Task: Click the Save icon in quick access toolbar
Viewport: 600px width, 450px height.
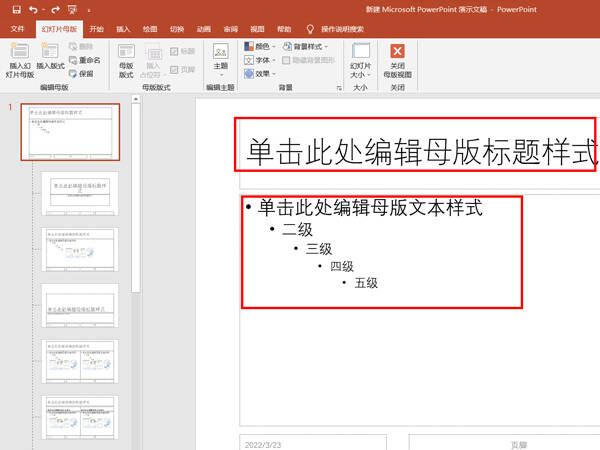Action: pyautogui.click(x=16, y=10)
